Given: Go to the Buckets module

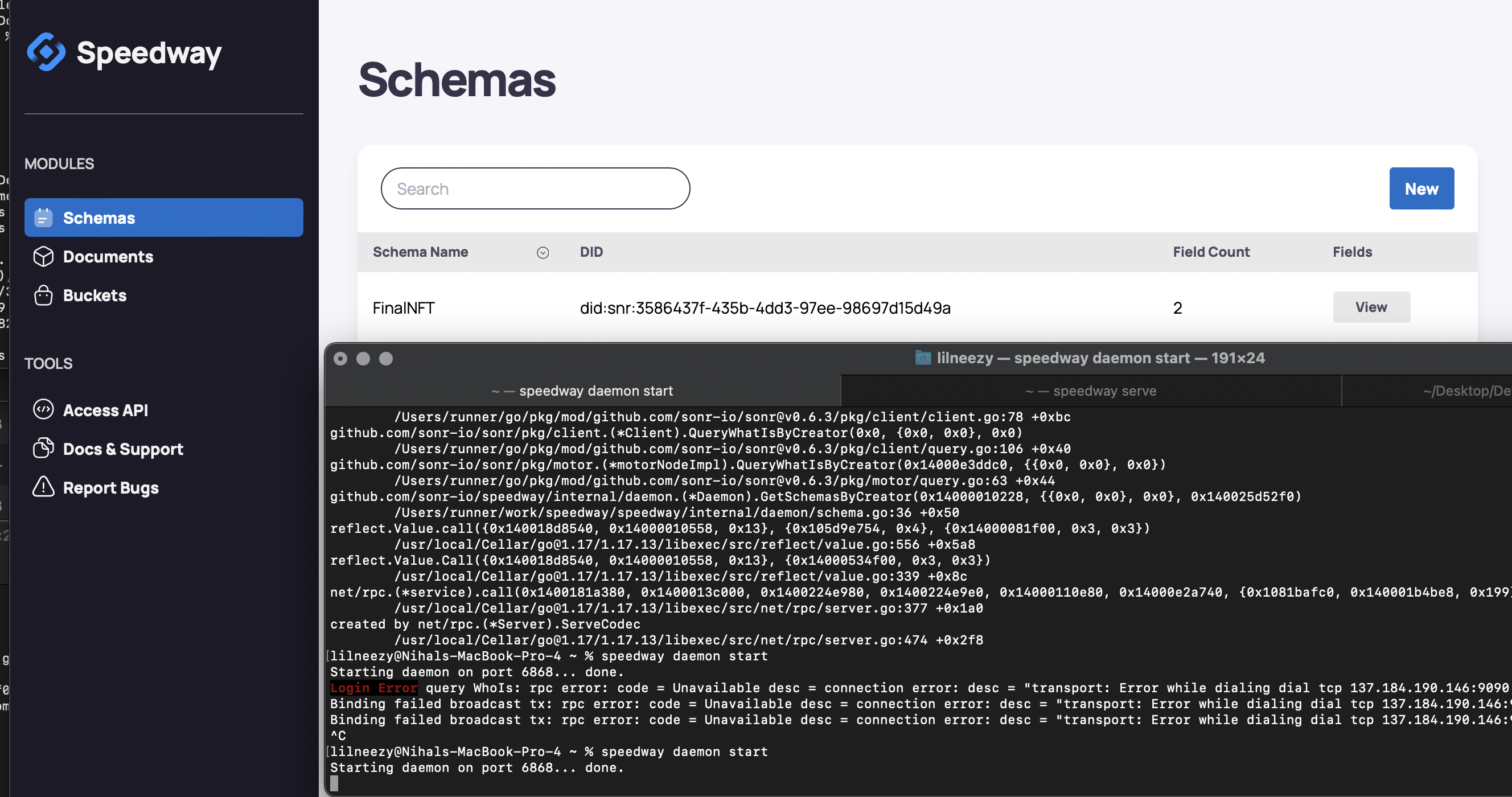Looking at the screenshot, I should 94,295.
